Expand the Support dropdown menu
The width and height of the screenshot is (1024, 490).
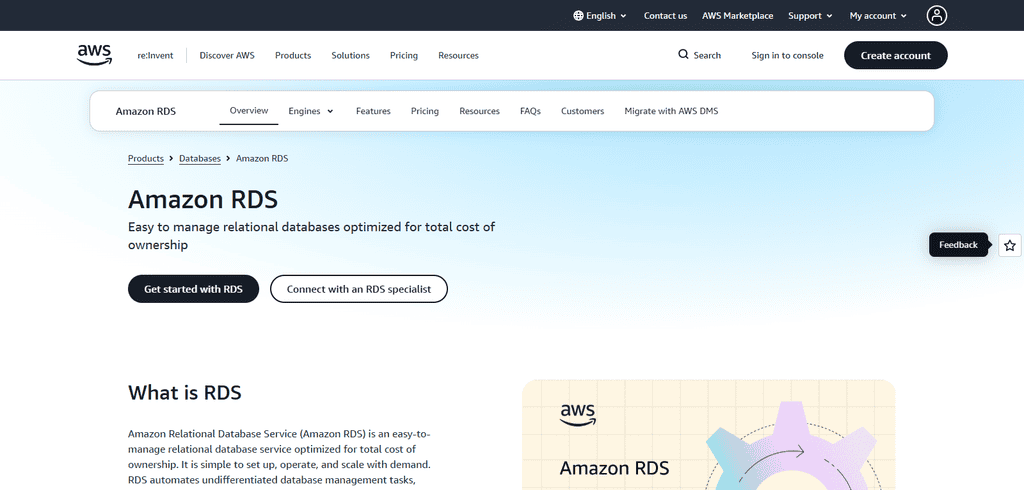point(810,16)
